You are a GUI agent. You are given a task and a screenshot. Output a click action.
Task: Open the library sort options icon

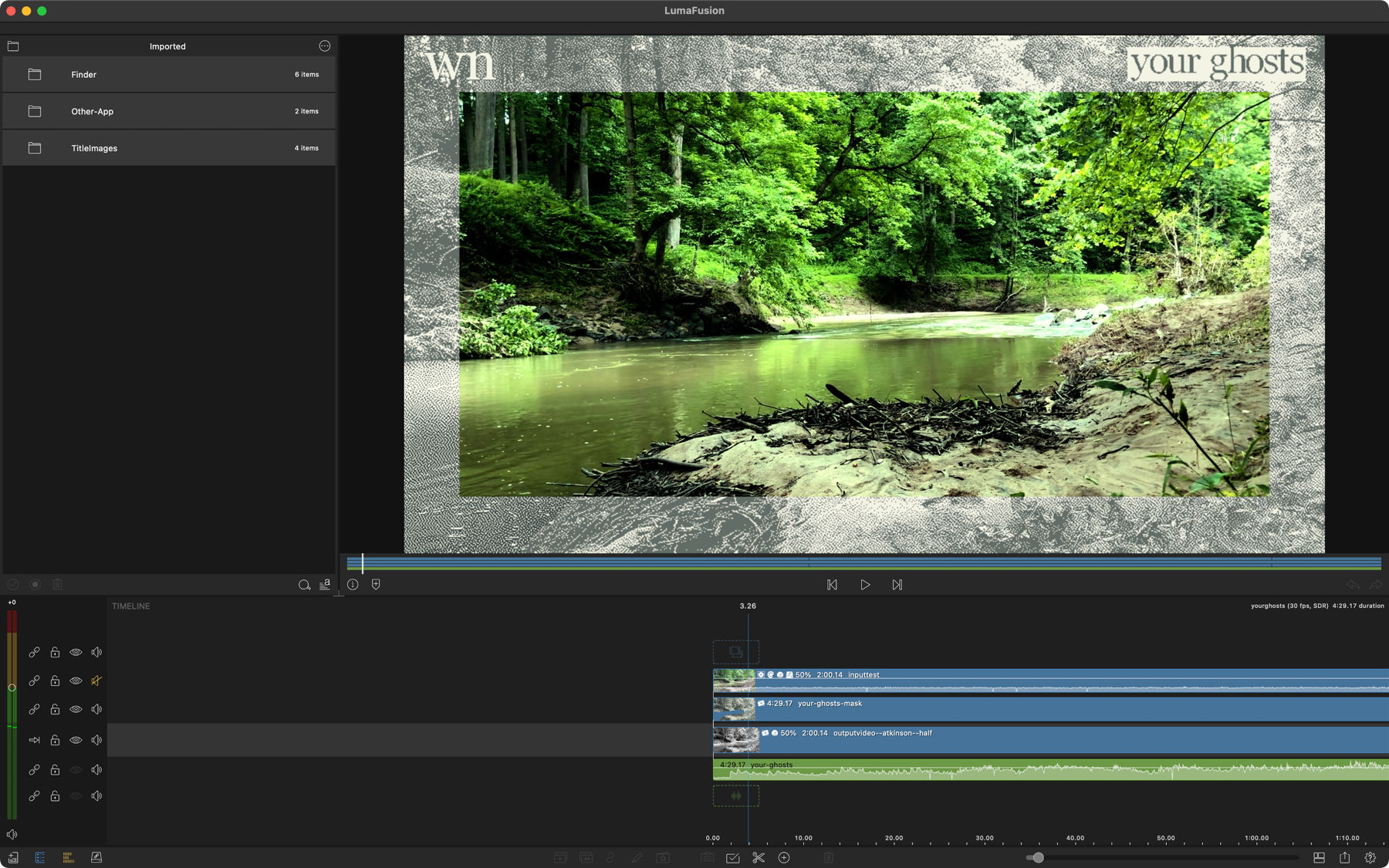point(325,585)
